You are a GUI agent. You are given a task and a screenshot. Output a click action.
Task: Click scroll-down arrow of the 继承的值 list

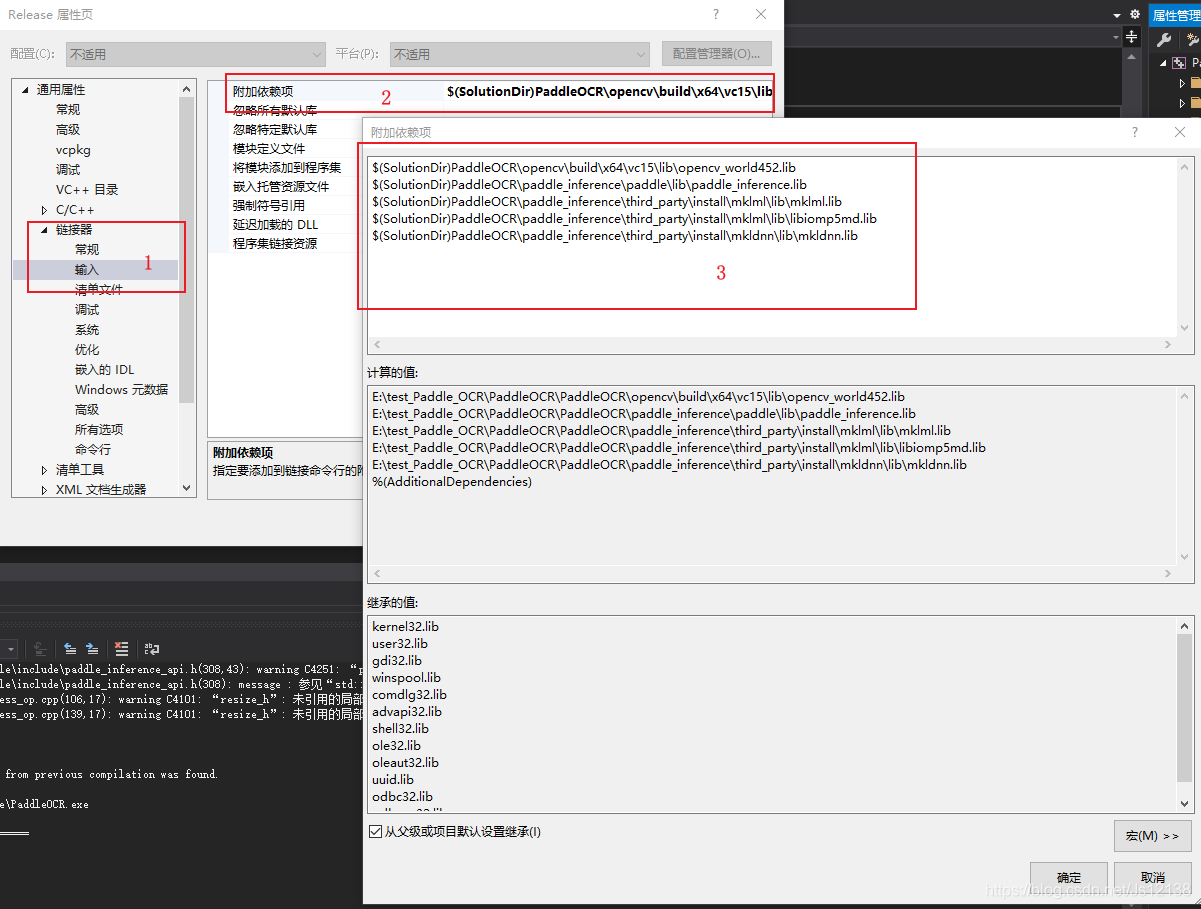tap(1184, 803)
